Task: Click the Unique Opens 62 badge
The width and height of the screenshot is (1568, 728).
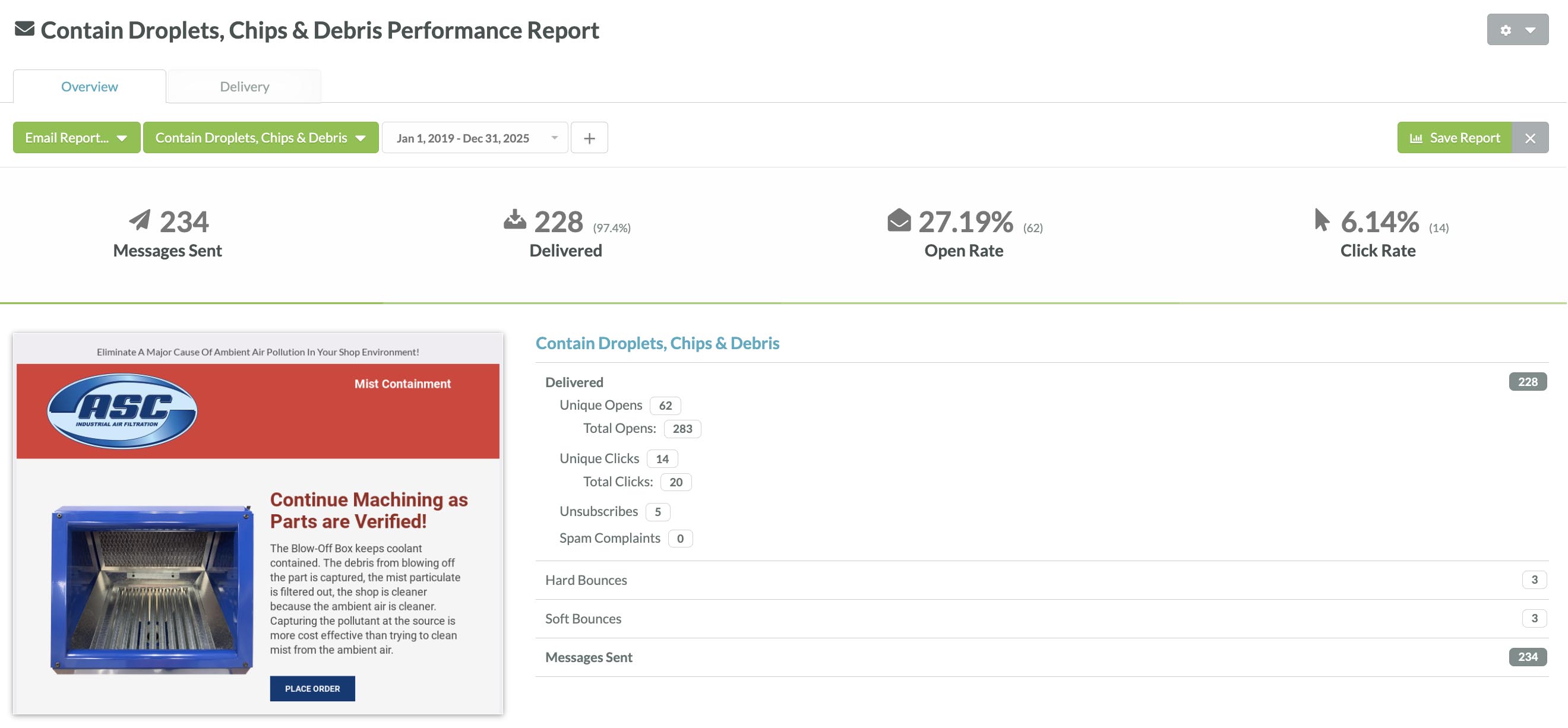Action: [665, 406]
